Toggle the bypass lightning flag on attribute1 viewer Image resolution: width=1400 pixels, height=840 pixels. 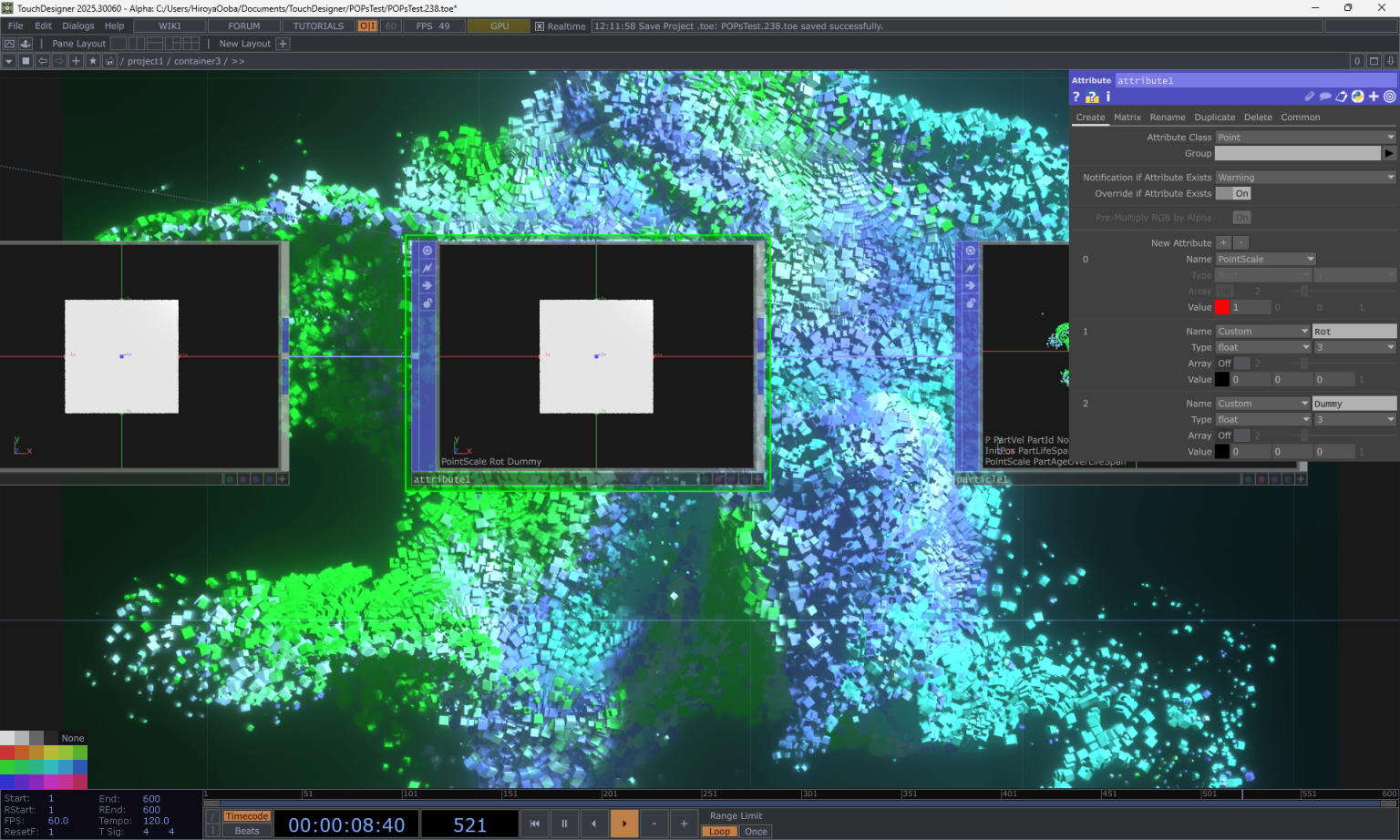(427, 267)
